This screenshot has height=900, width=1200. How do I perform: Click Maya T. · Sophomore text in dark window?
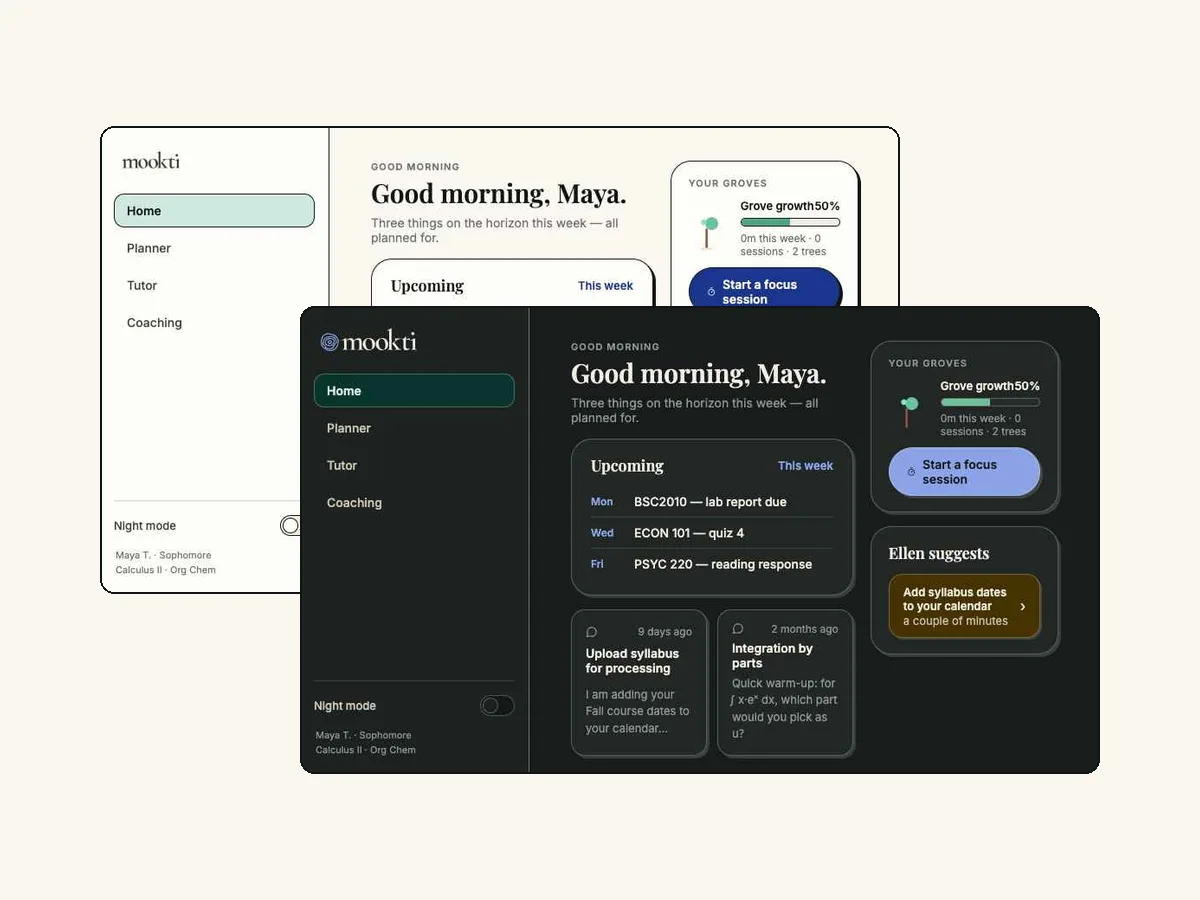pos(364,735)
